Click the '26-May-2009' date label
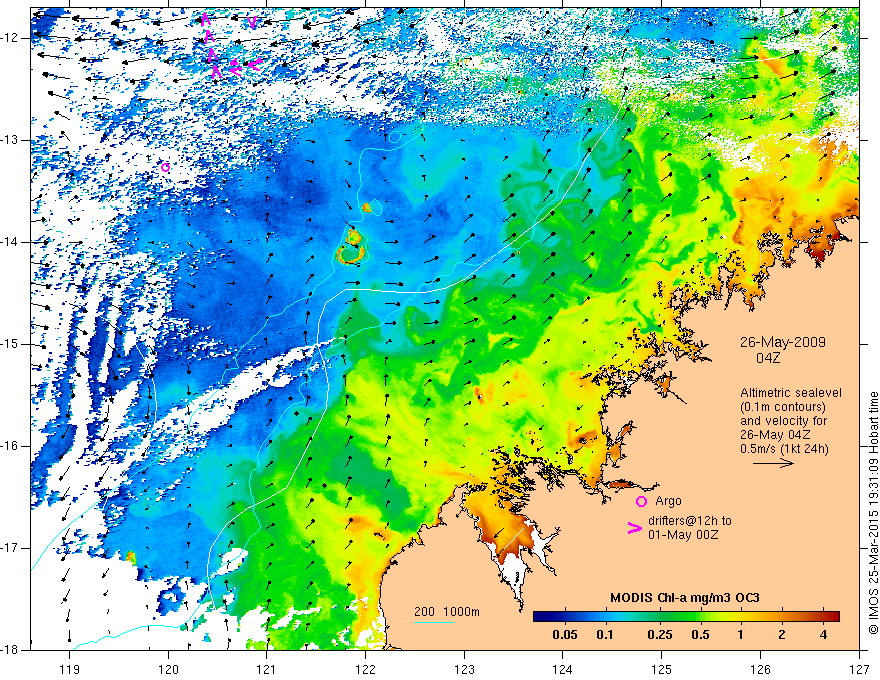880x680 pixels. coord(782,343)
